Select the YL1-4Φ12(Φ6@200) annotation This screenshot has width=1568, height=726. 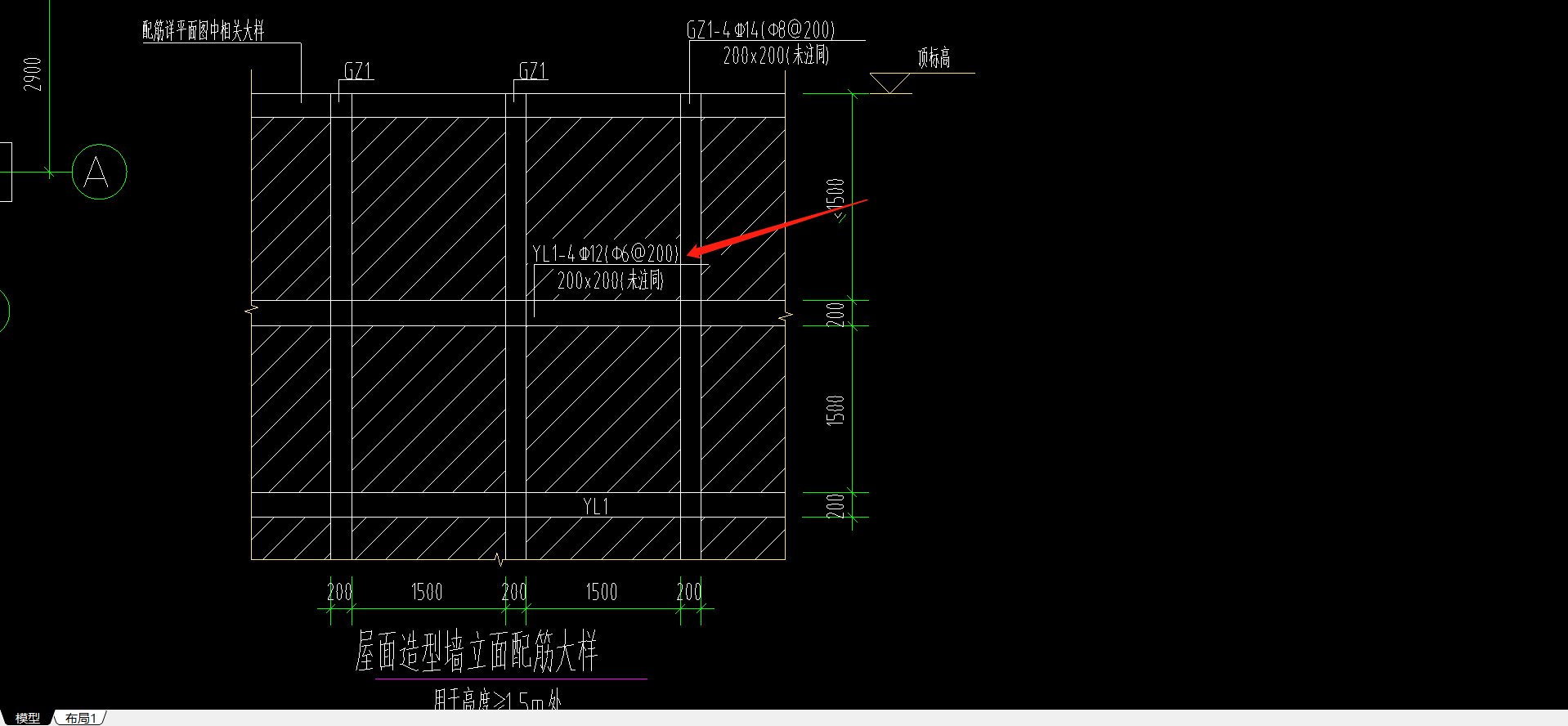[x=605, y=253]
